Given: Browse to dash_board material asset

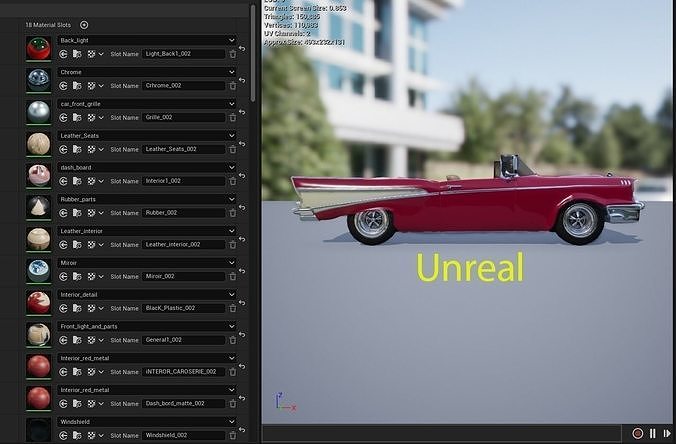Looking at the screenshot, I should 77,181.
